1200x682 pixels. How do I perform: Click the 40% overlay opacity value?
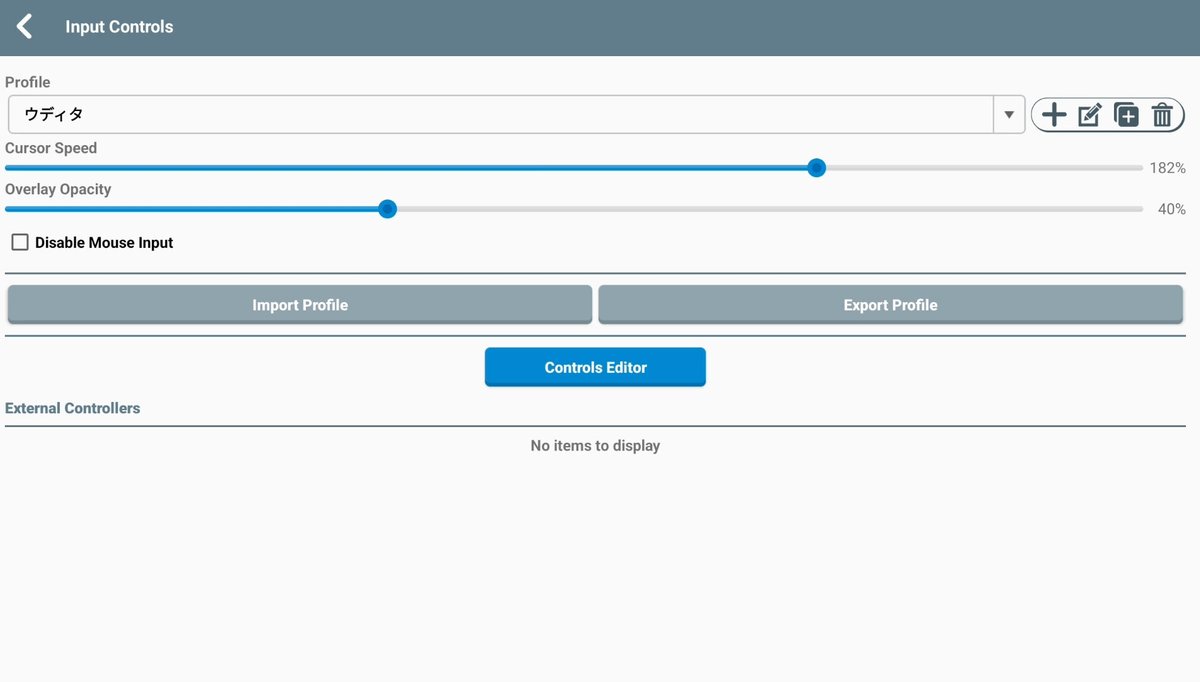[x=1172, y=209]
